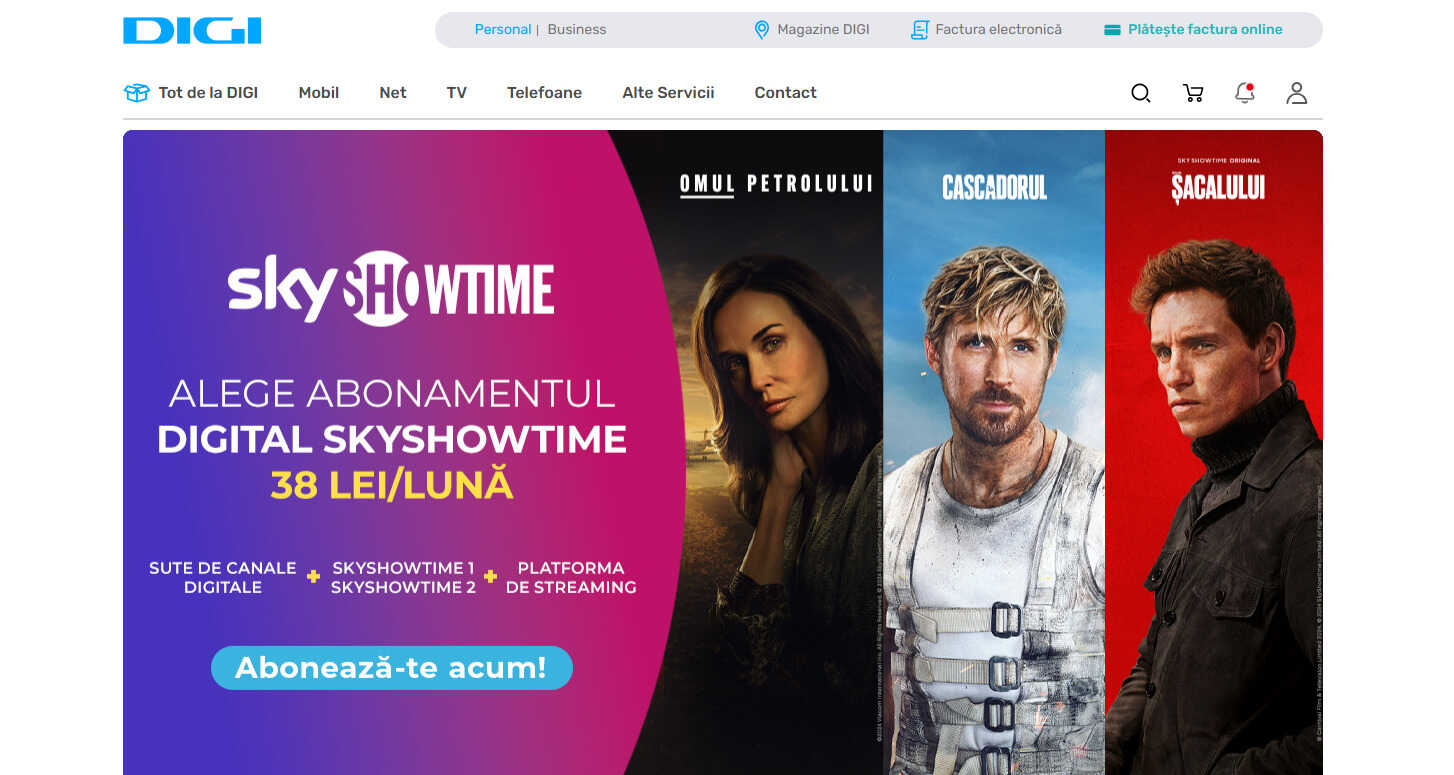Open the Plătește factura online link
Image resolution: width=1454 pixels, height=775 pixels.
coord(1205,30)
